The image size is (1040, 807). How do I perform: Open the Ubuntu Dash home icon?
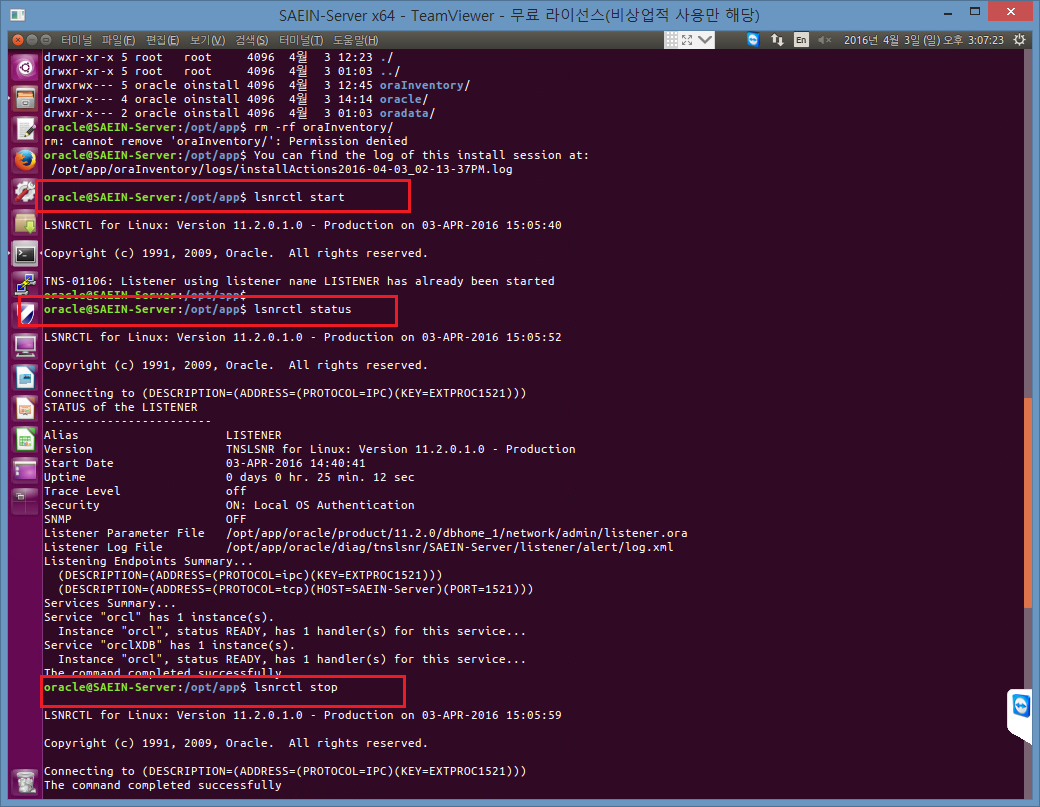click(x=25, y=67)
